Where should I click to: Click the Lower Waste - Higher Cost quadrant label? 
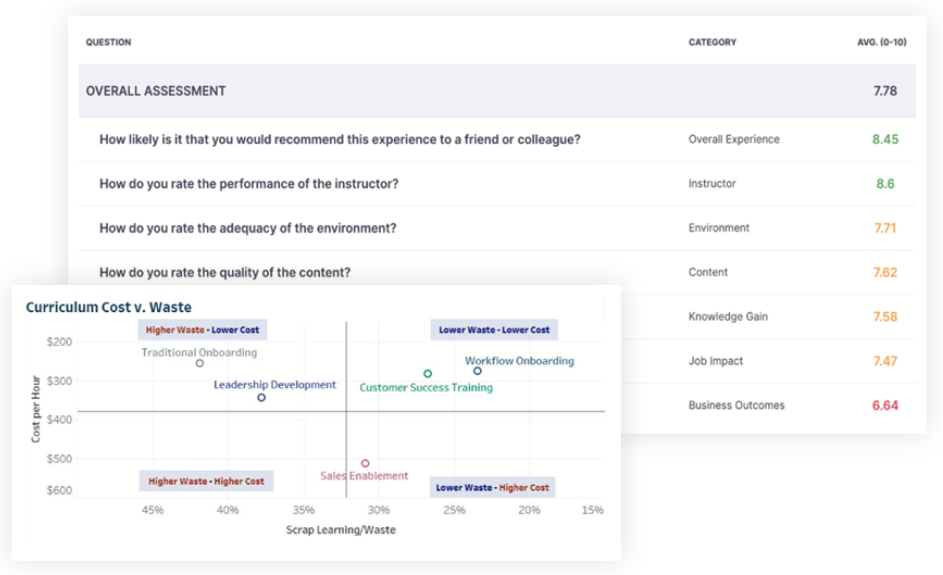coord(493,488)
